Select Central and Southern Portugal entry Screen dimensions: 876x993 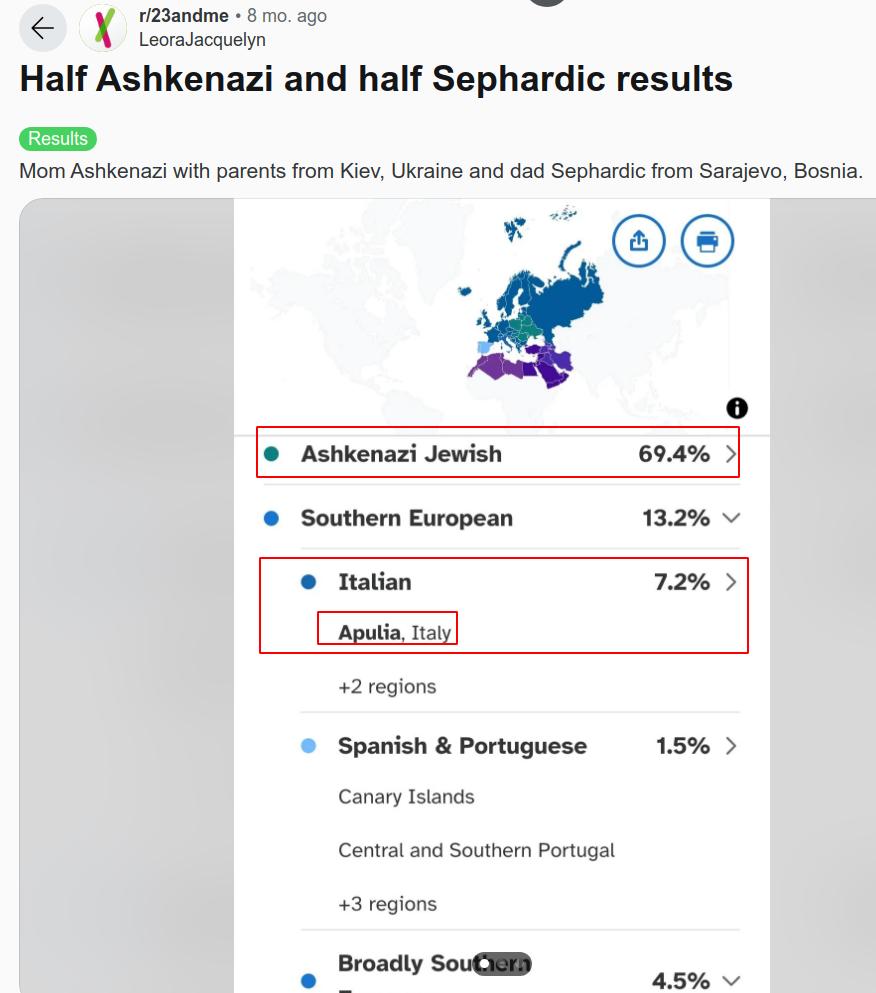[476, 850]
